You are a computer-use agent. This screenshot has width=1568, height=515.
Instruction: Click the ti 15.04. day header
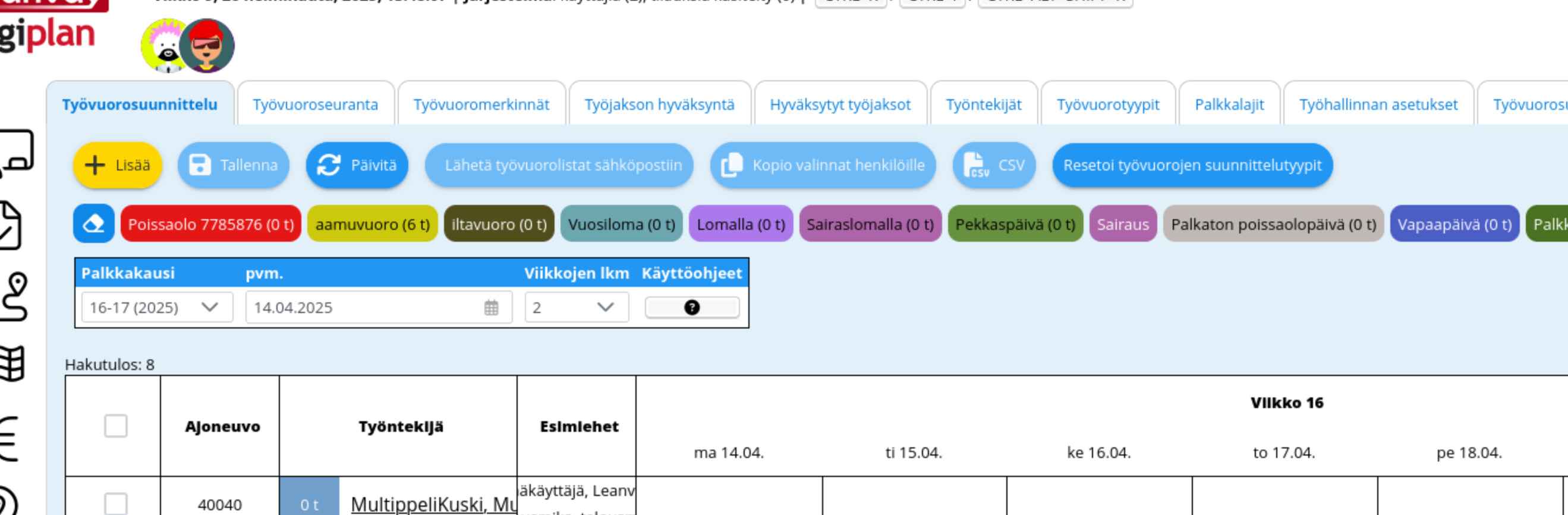click(914, 453)
